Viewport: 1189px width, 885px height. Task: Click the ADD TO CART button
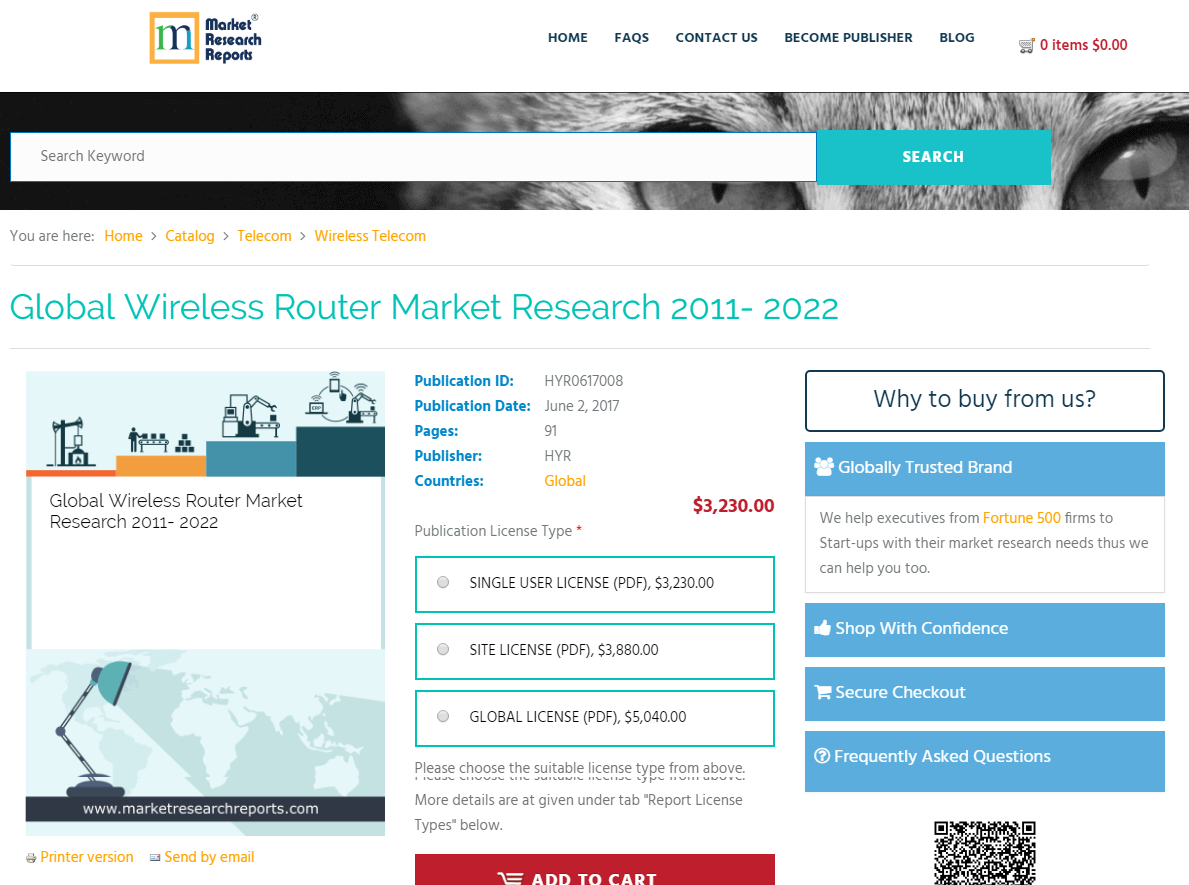click(594, 871)
